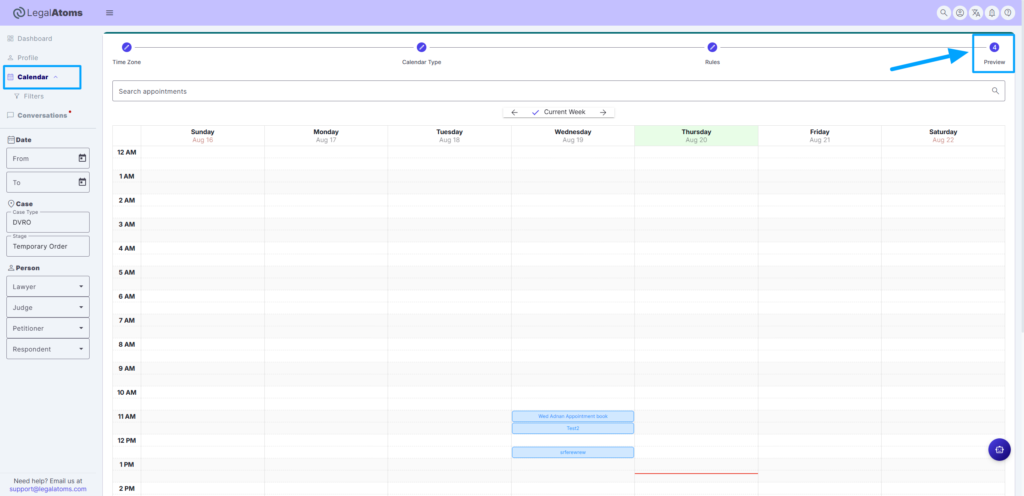Open the Test2 appointment

(x=573, y=428)
